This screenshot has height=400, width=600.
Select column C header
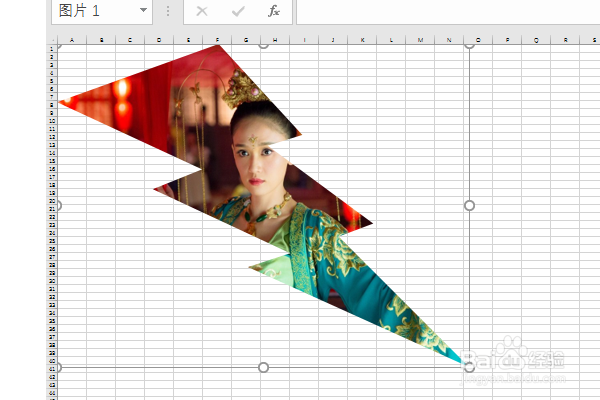130,40
